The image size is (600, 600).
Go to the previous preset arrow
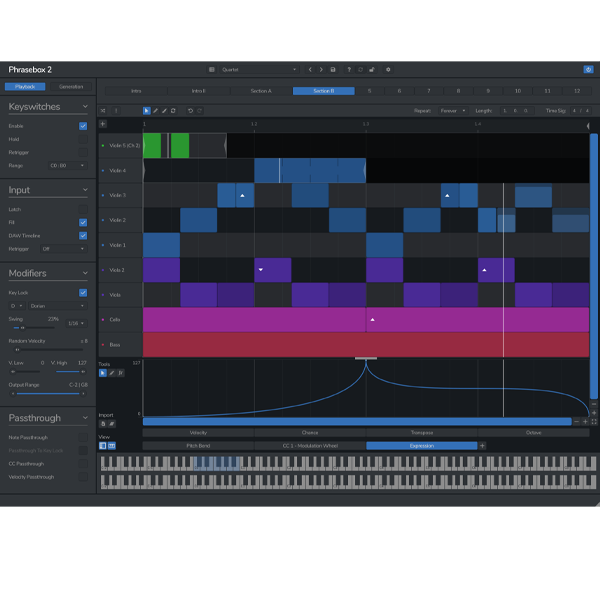310,70
